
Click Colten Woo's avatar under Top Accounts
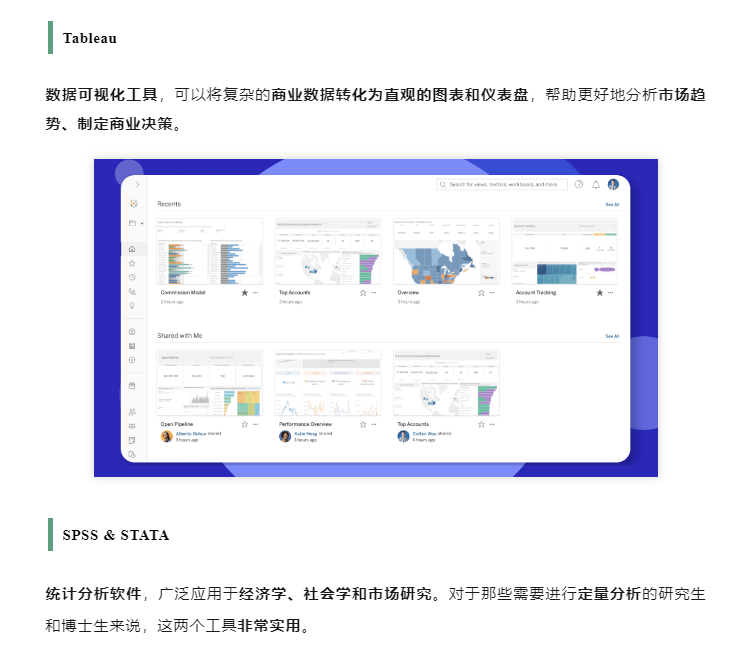pos(403,436)
